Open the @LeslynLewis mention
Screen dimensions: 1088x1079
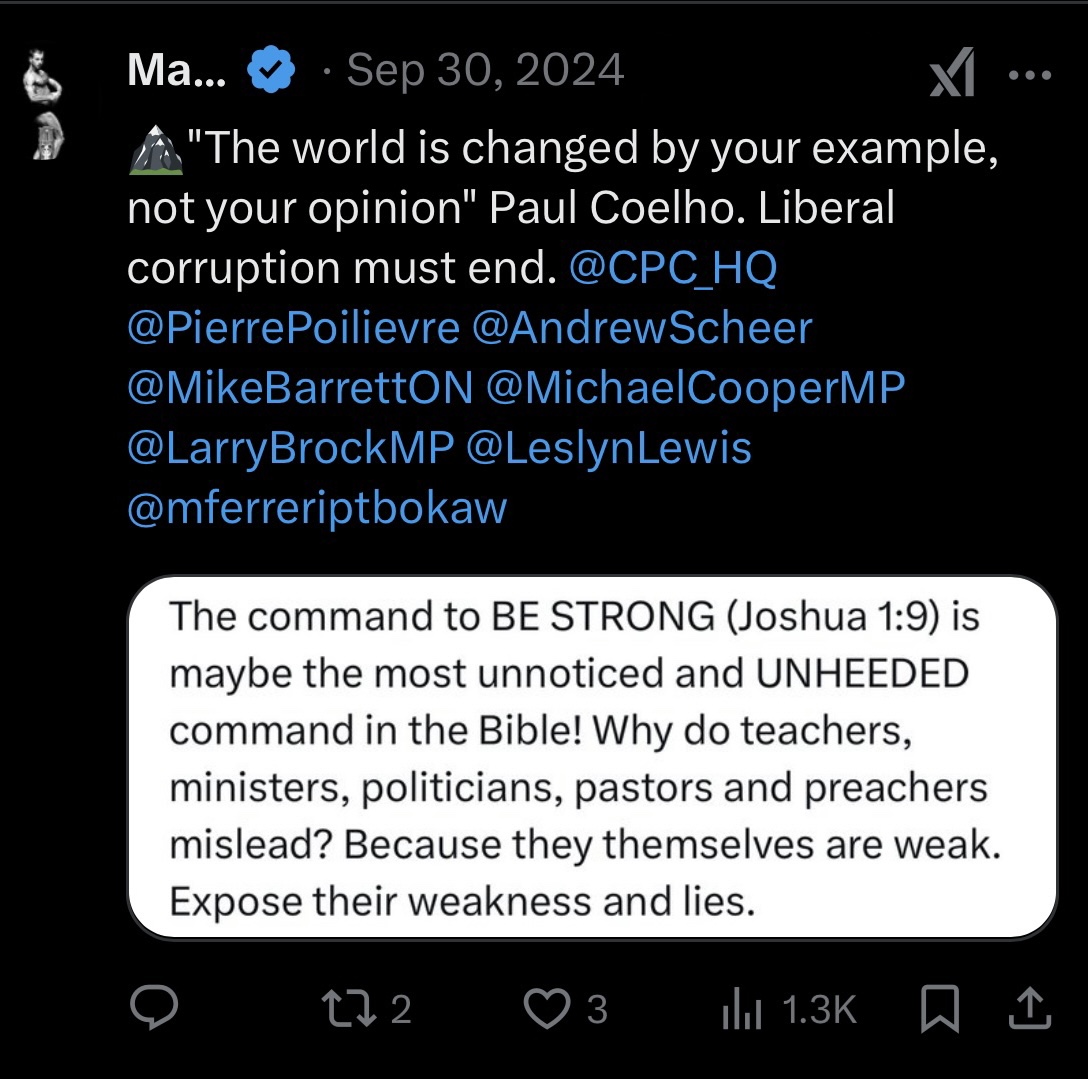608,448
